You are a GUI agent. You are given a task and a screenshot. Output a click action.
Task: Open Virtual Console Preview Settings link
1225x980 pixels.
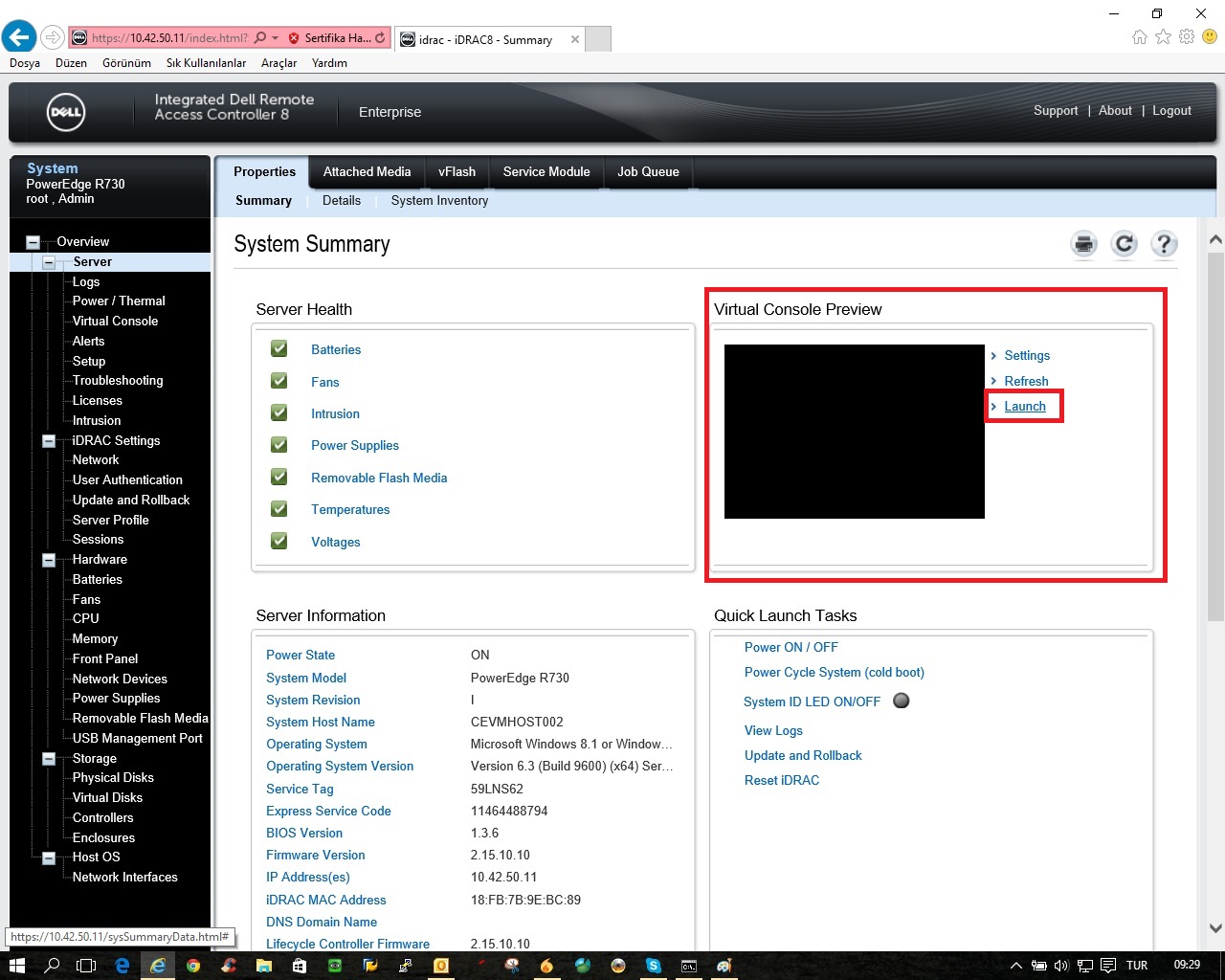tap(1027, 356)
